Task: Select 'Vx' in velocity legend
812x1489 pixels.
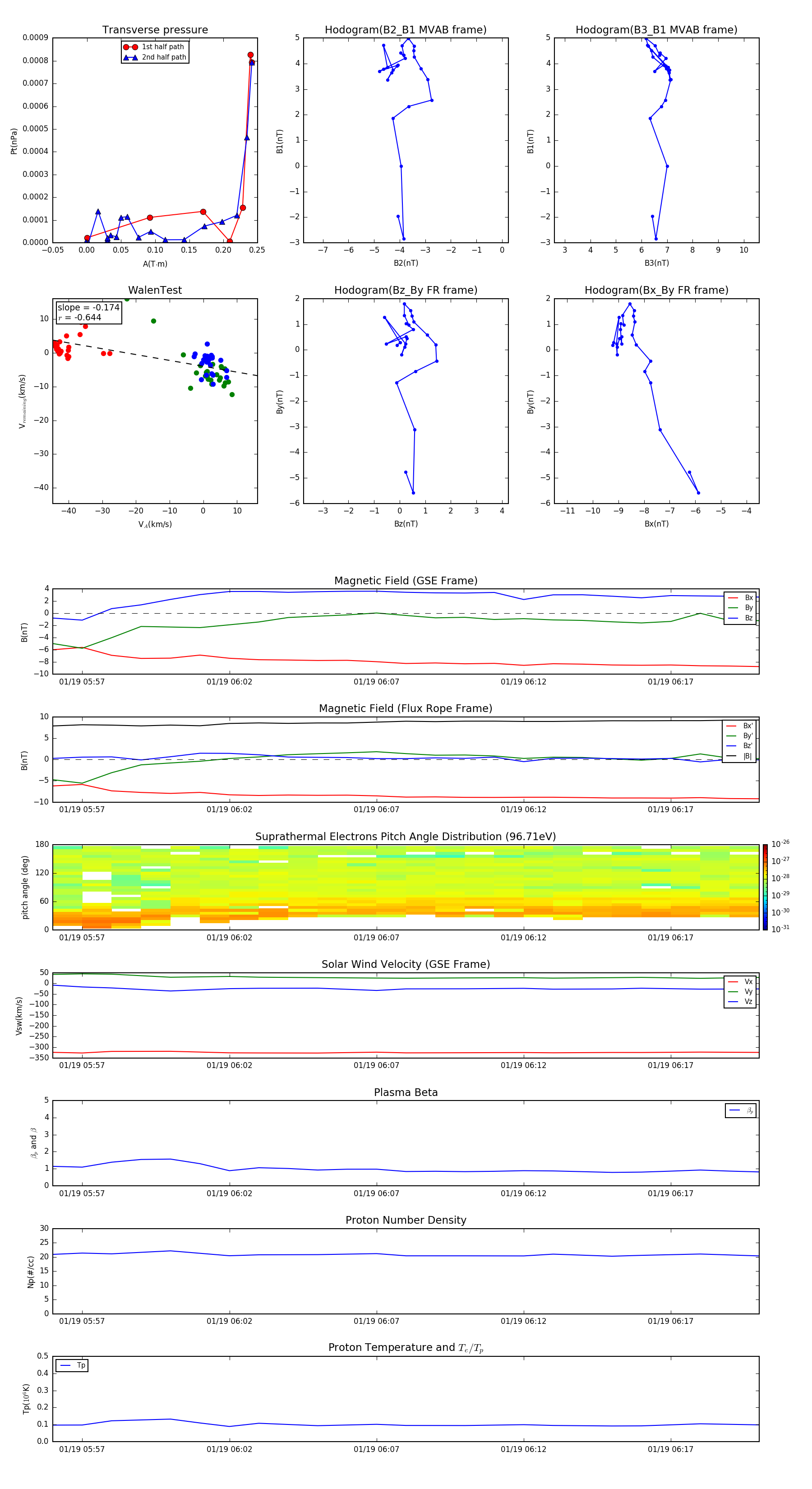Action: [740, 982]
